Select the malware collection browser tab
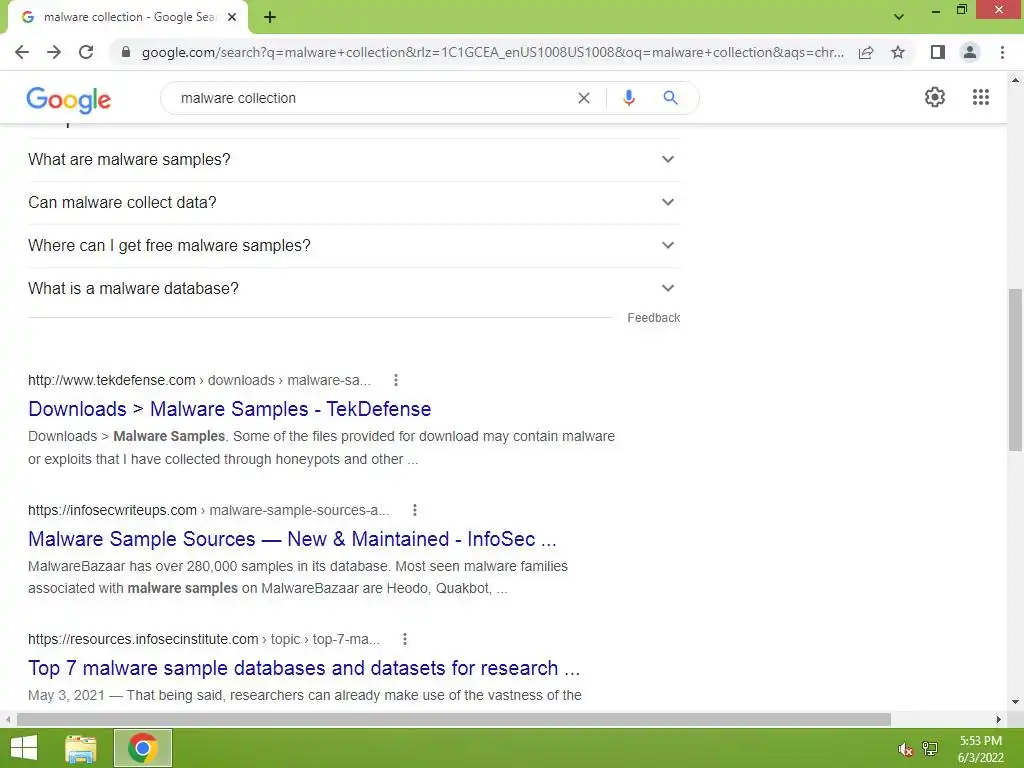 tap(129, 17)
